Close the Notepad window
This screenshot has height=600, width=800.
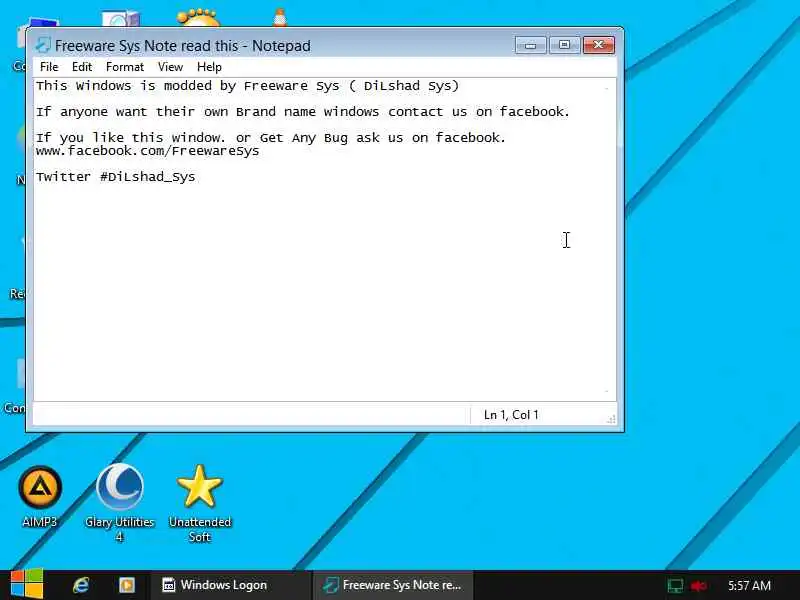click(598, 45)
